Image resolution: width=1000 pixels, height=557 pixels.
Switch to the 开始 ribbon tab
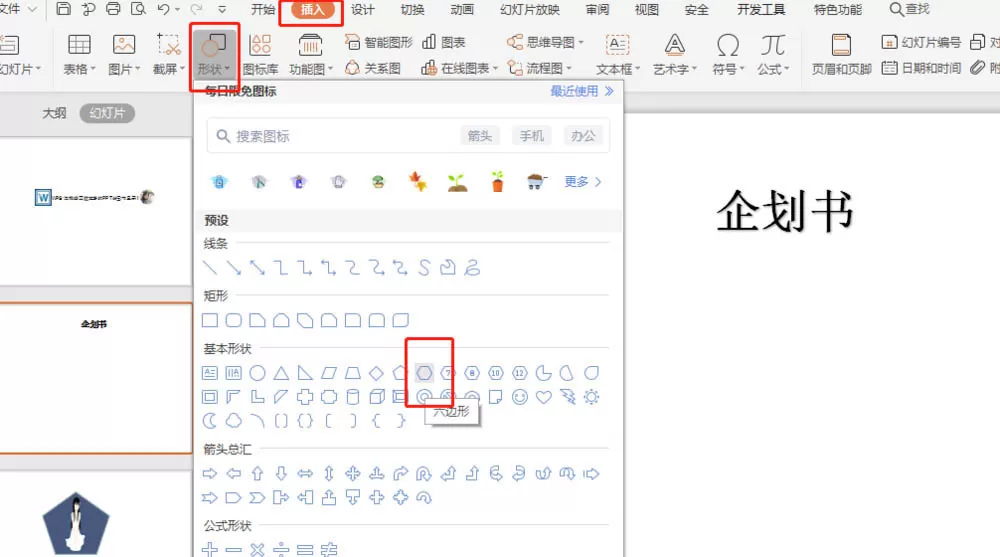[262, 10]
